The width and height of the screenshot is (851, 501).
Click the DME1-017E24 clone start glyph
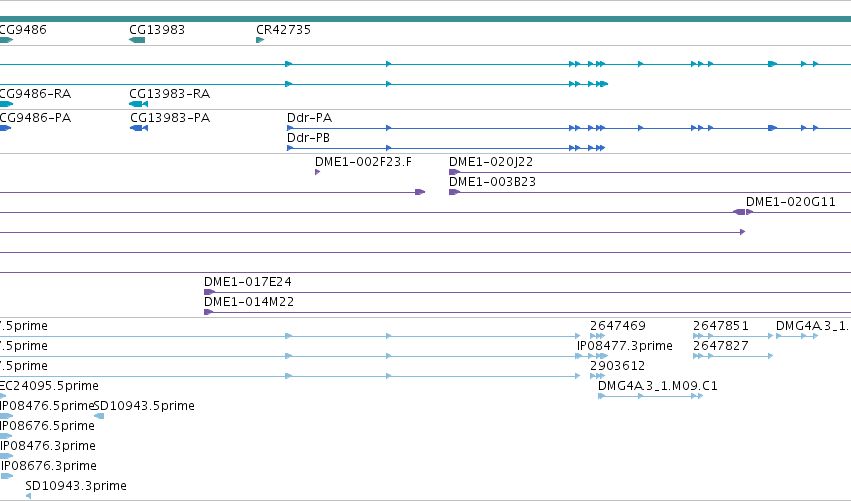pyautogui.click(x=209, y=292)
